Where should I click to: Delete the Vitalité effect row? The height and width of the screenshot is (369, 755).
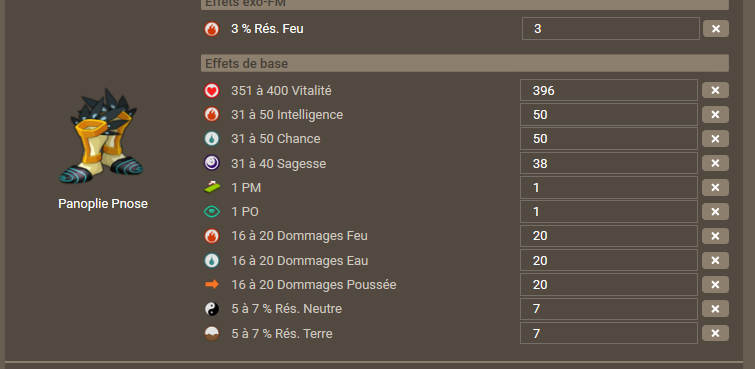click(x=715, y=90)
